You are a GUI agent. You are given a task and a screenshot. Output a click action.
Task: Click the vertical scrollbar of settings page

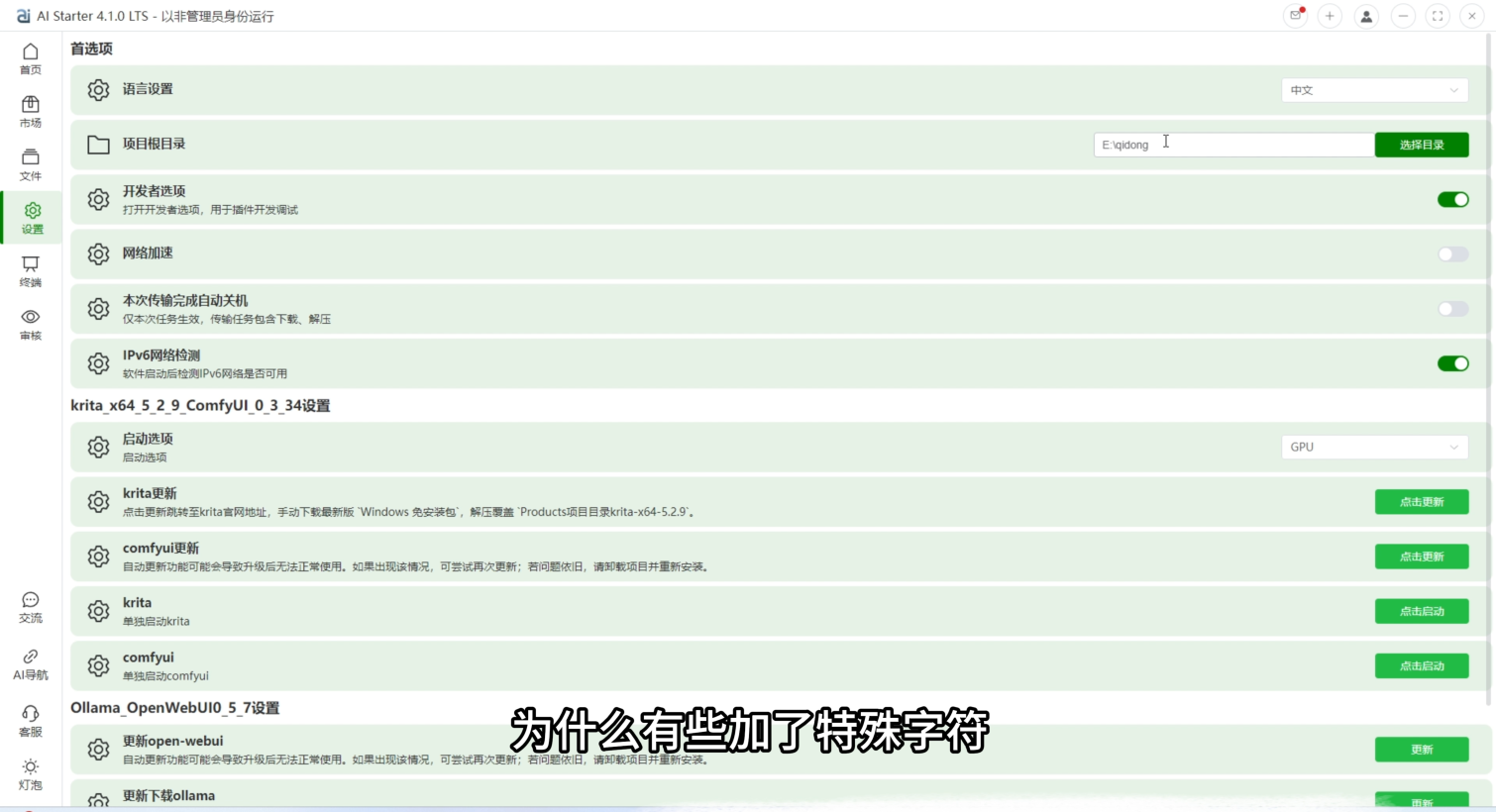(x=1488, y=371)
